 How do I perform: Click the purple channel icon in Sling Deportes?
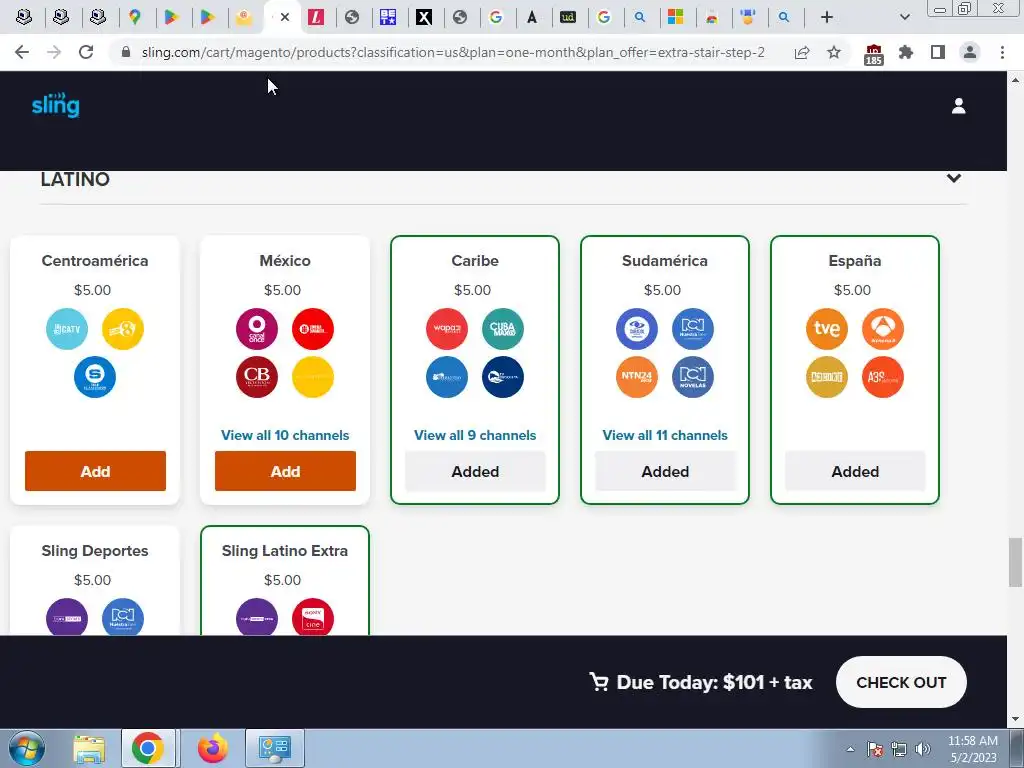click(67, 617)
